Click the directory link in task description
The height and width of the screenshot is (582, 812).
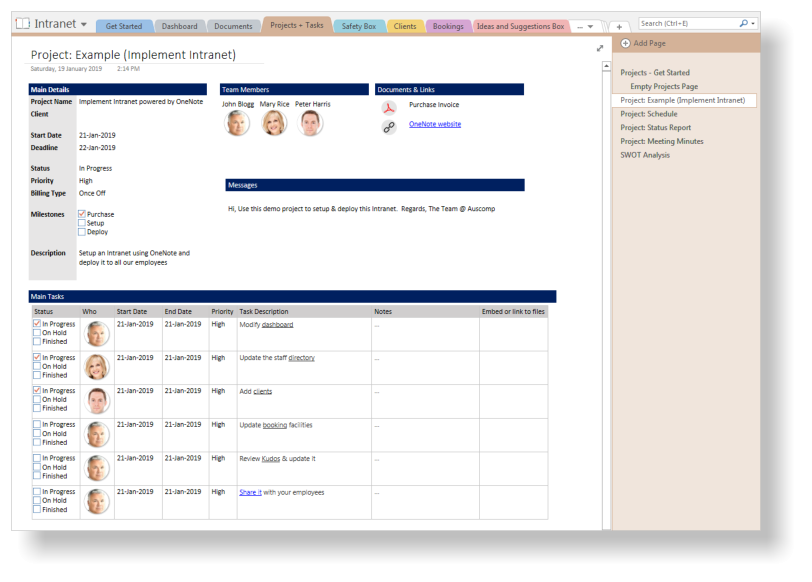pyautogui.click(x=301, y=358)
